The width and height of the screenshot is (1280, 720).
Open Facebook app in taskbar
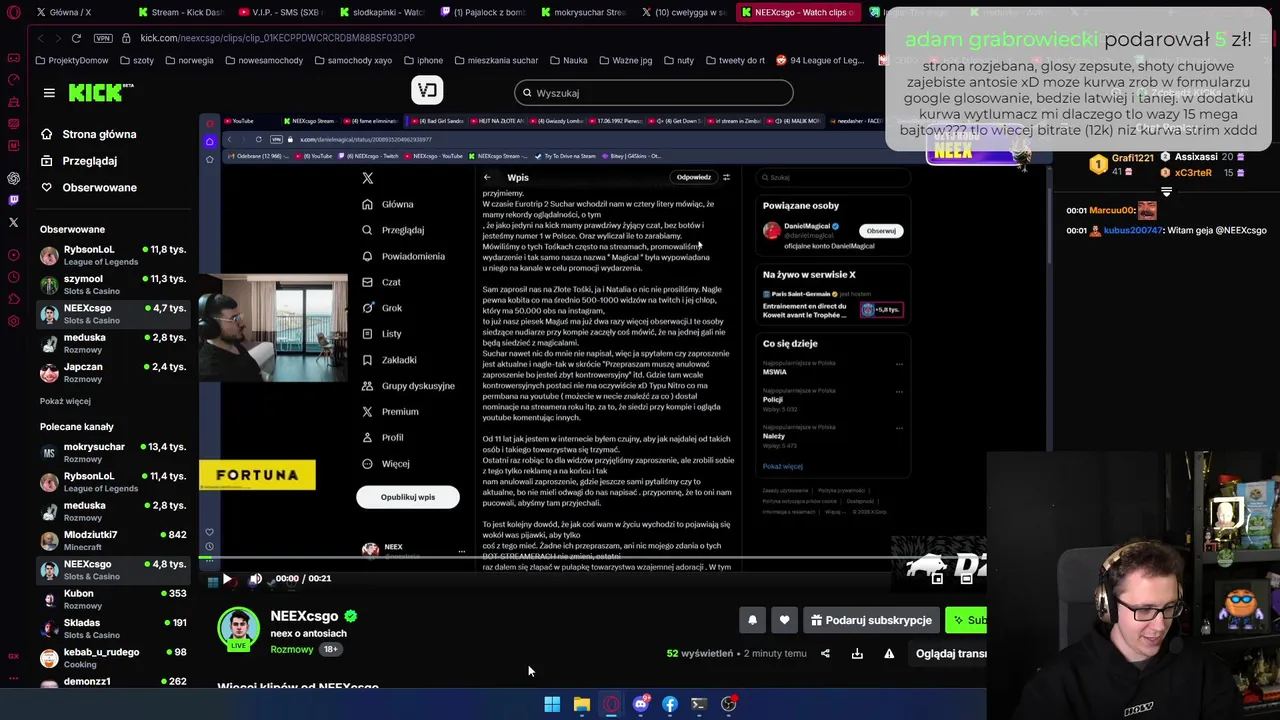670,704
